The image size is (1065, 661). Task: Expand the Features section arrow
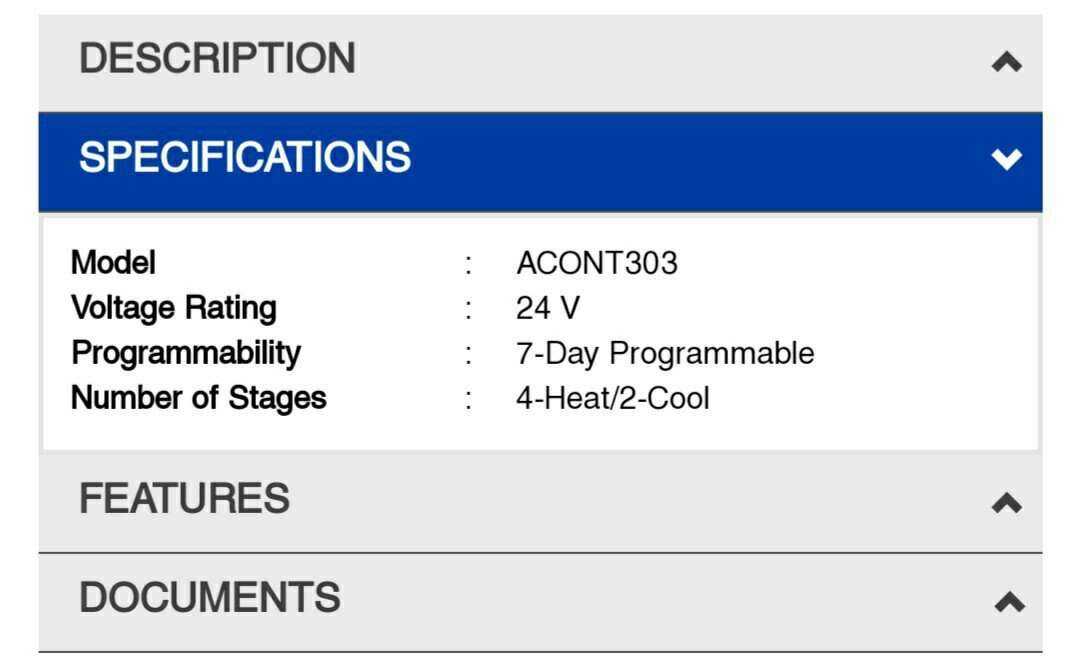click(1006, 503)
